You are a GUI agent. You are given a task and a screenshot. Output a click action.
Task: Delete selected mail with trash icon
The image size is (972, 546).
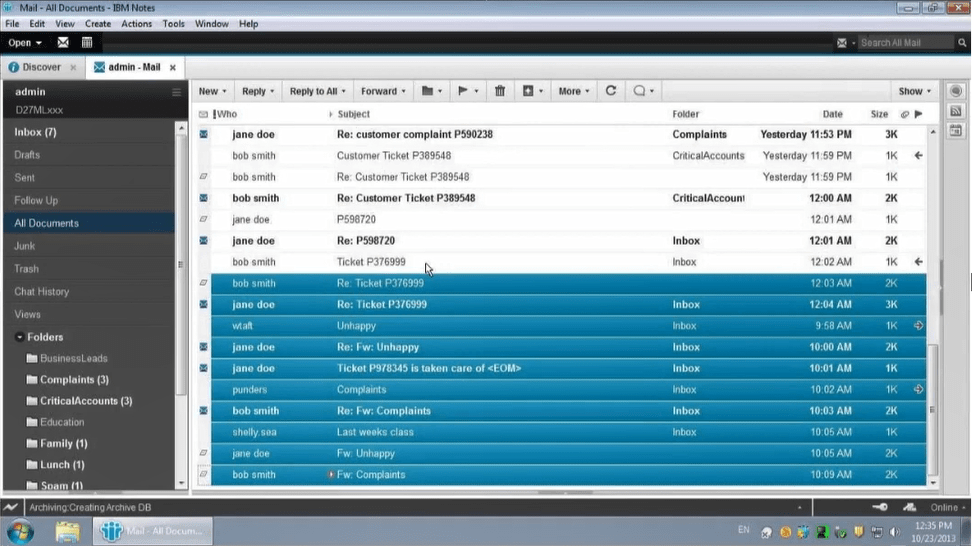pos(500,91)
